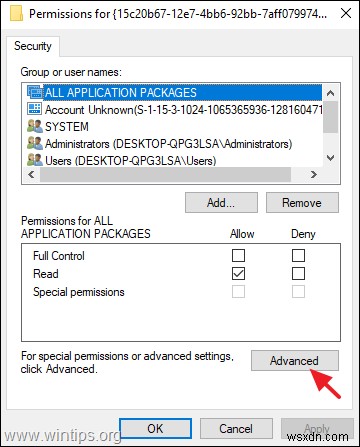Click the Account Unknown entry icon
Image resolution: width=360 pixels, height=447 pixels.
[x=35, y=109]
